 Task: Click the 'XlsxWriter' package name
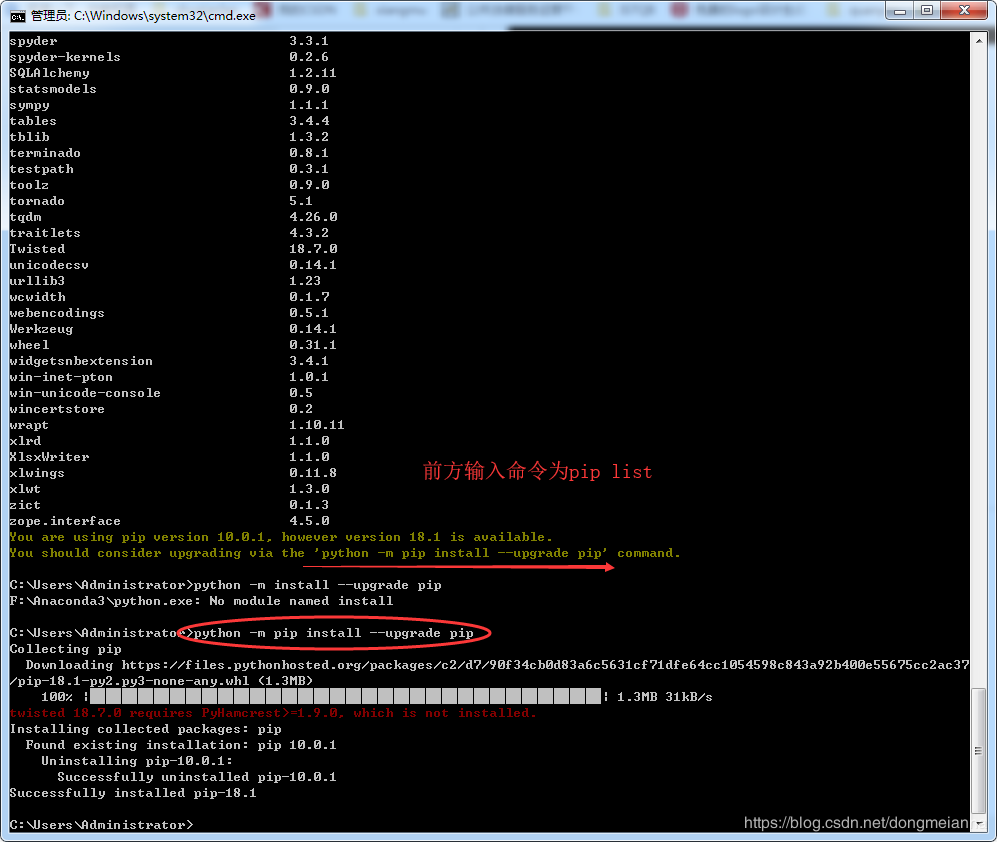coord(49,457)
